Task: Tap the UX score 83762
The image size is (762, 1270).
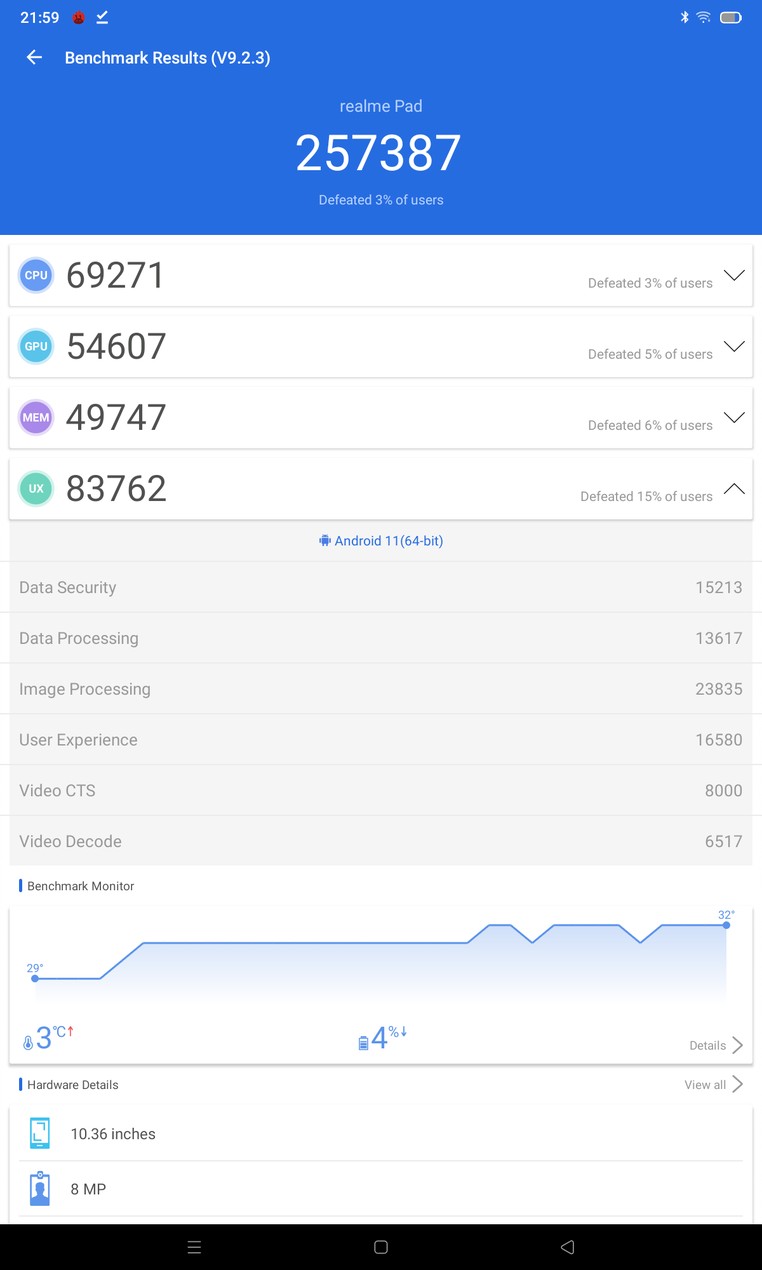Action: coord(116,488)
